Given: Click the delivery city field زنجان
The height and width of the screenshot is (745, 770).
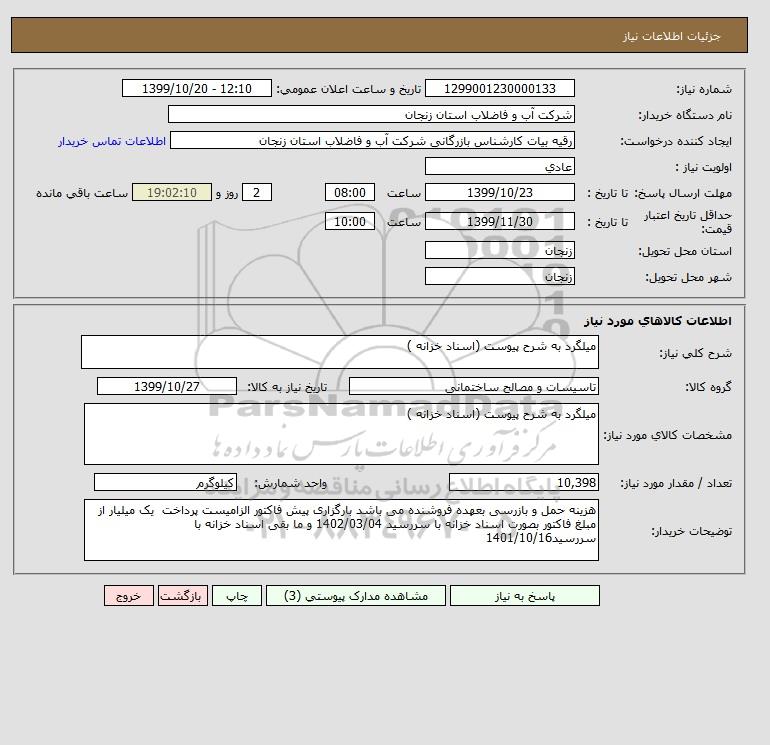Looking at the screenshot, I should pos(499,276).
